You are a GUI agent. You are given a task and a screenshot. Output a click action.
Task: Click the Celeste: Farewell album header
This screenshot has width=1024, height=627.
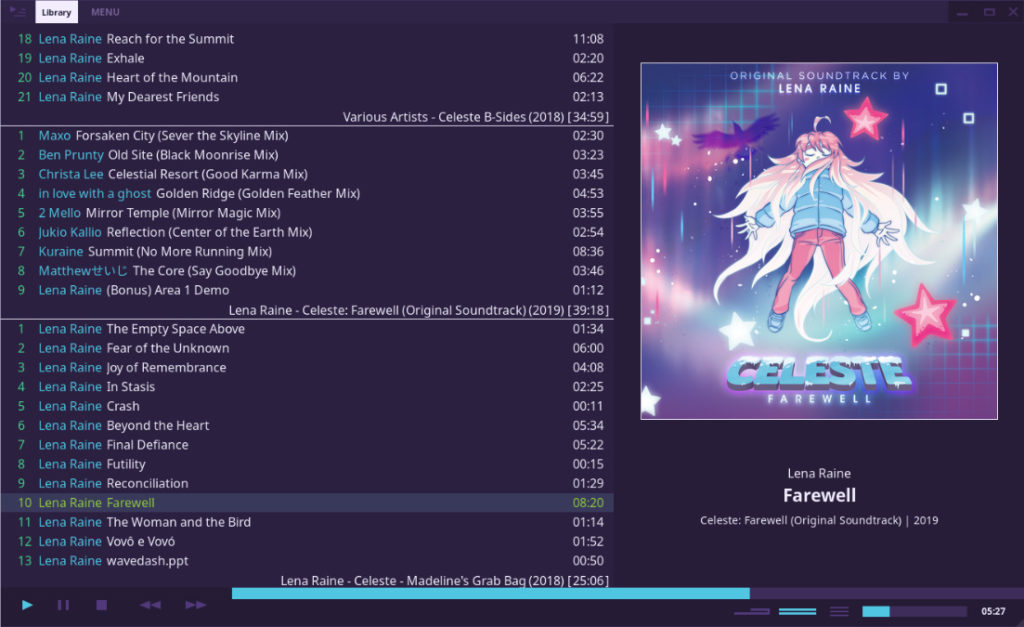click(x=419, y=310)
